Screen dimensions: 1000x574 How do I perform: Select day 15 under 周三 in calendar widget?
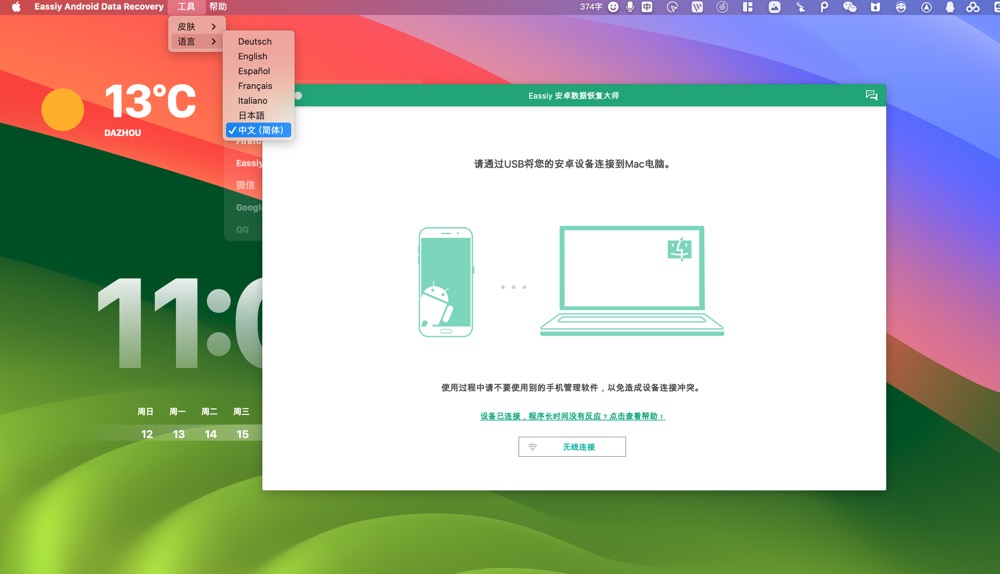[x=242, y=434]
